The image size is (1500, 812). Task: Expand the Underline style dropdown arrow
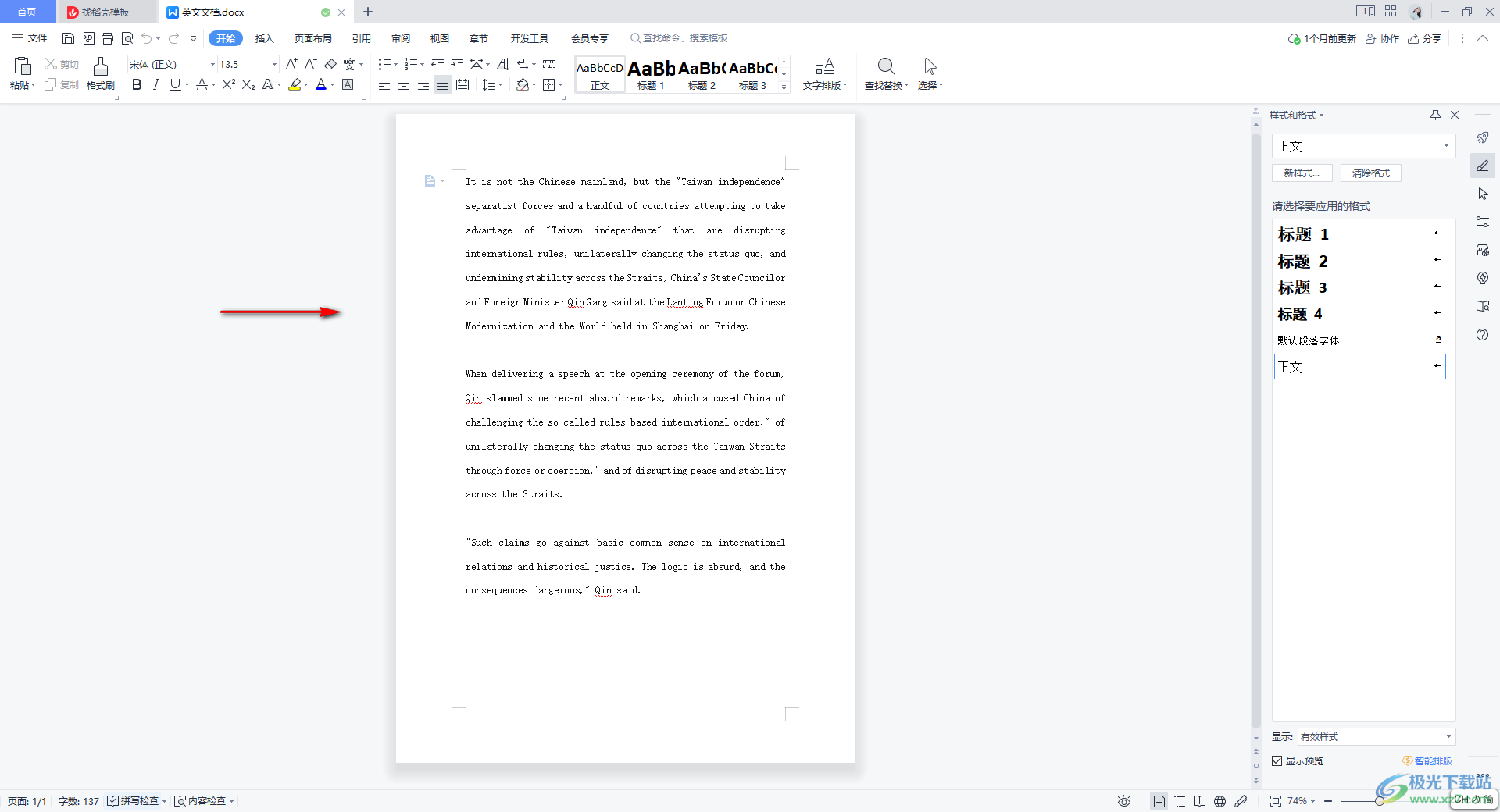coord(187,84)
